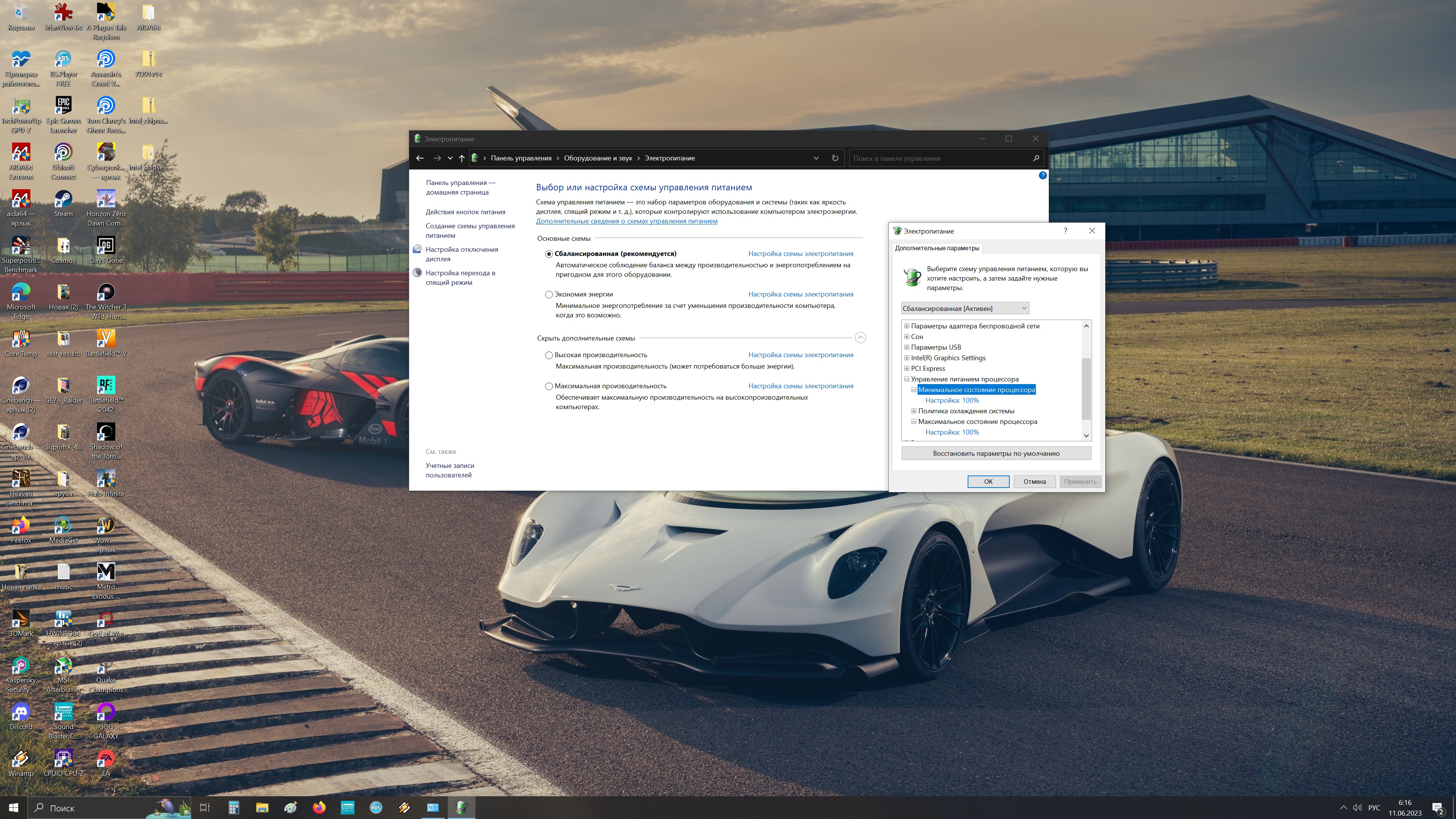Click the blue help question icon
Viewport: 1456px width, 819px height.
(1042, 176)
